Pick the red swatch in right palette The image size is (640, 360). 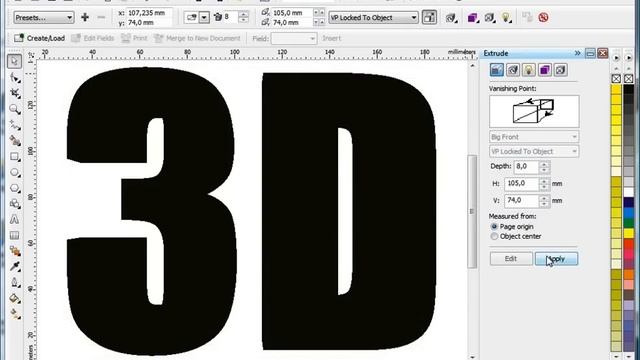click(x=629, y=244)
